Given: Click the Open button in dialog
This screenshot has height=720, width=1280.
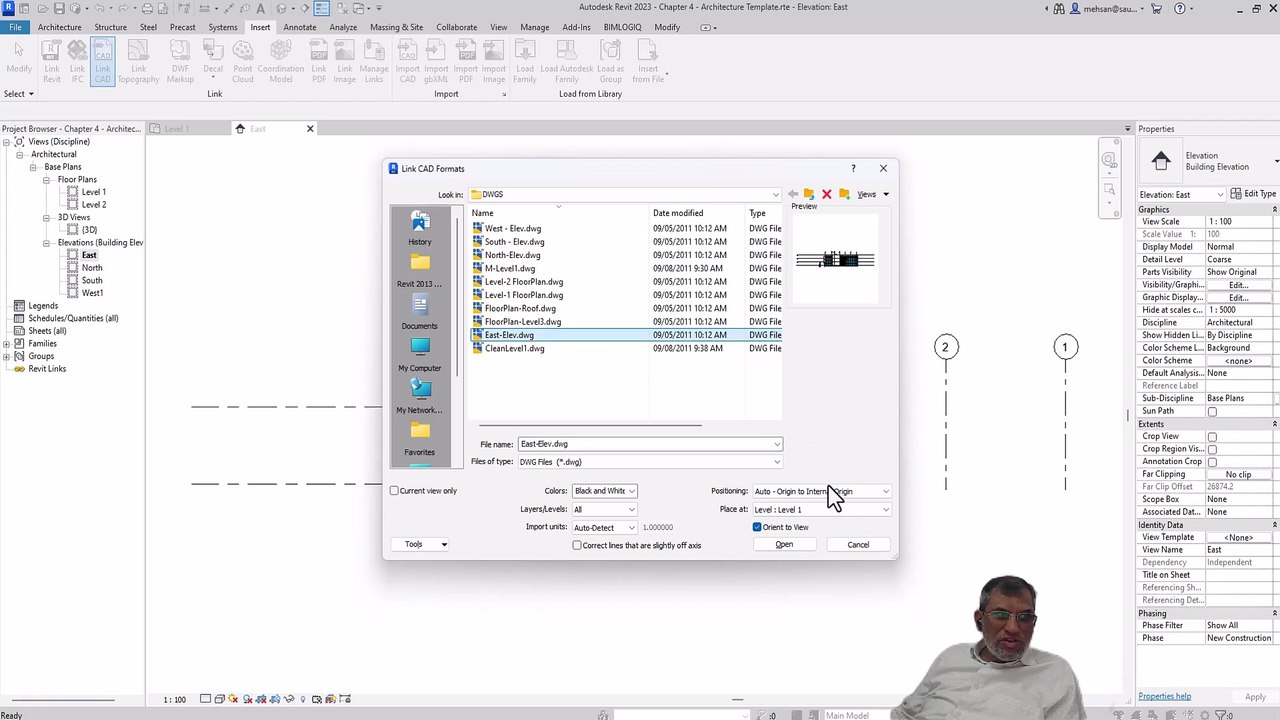Looking at the screenshot, I should pyautogui.click(x=784, y=545).
